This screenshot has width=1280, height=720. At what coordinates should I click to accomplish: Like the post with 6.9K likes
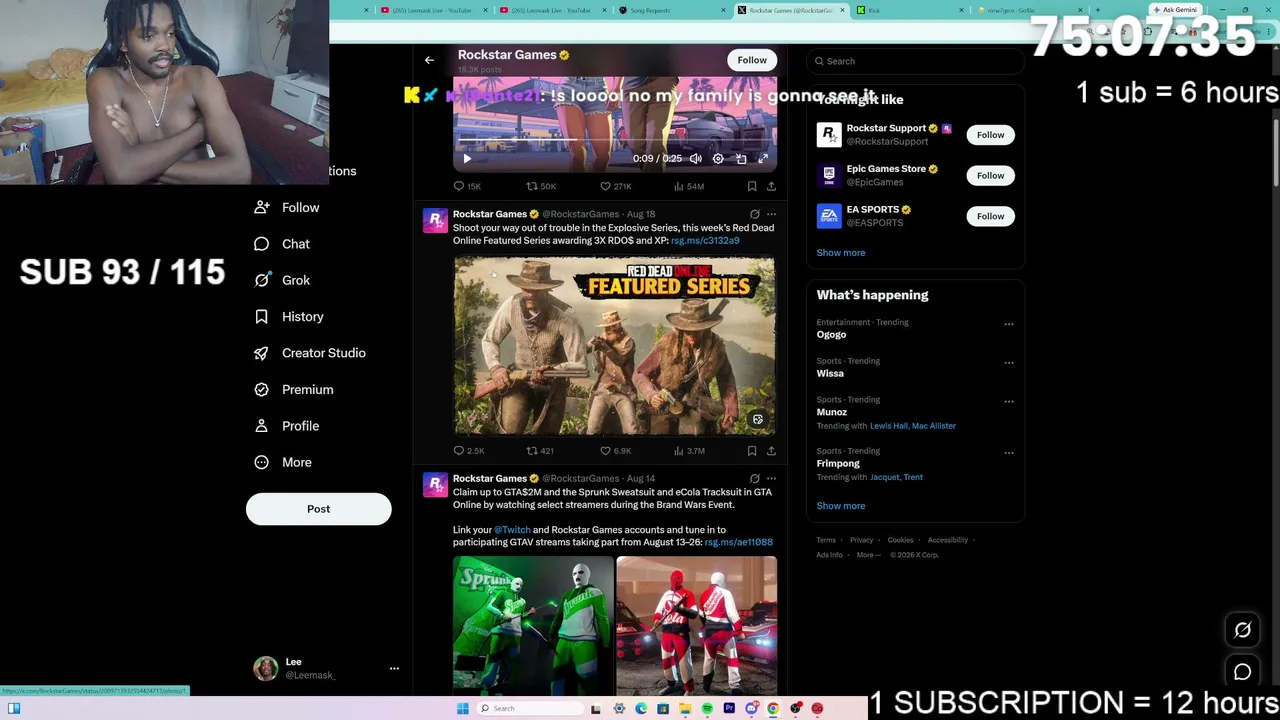tap(615, 451)
